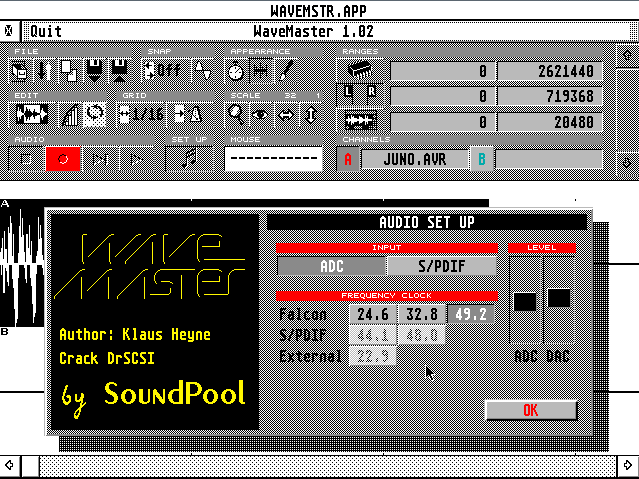Select the magnifier zoom tool
The image size is (639, 479).
tap(236, 115)
